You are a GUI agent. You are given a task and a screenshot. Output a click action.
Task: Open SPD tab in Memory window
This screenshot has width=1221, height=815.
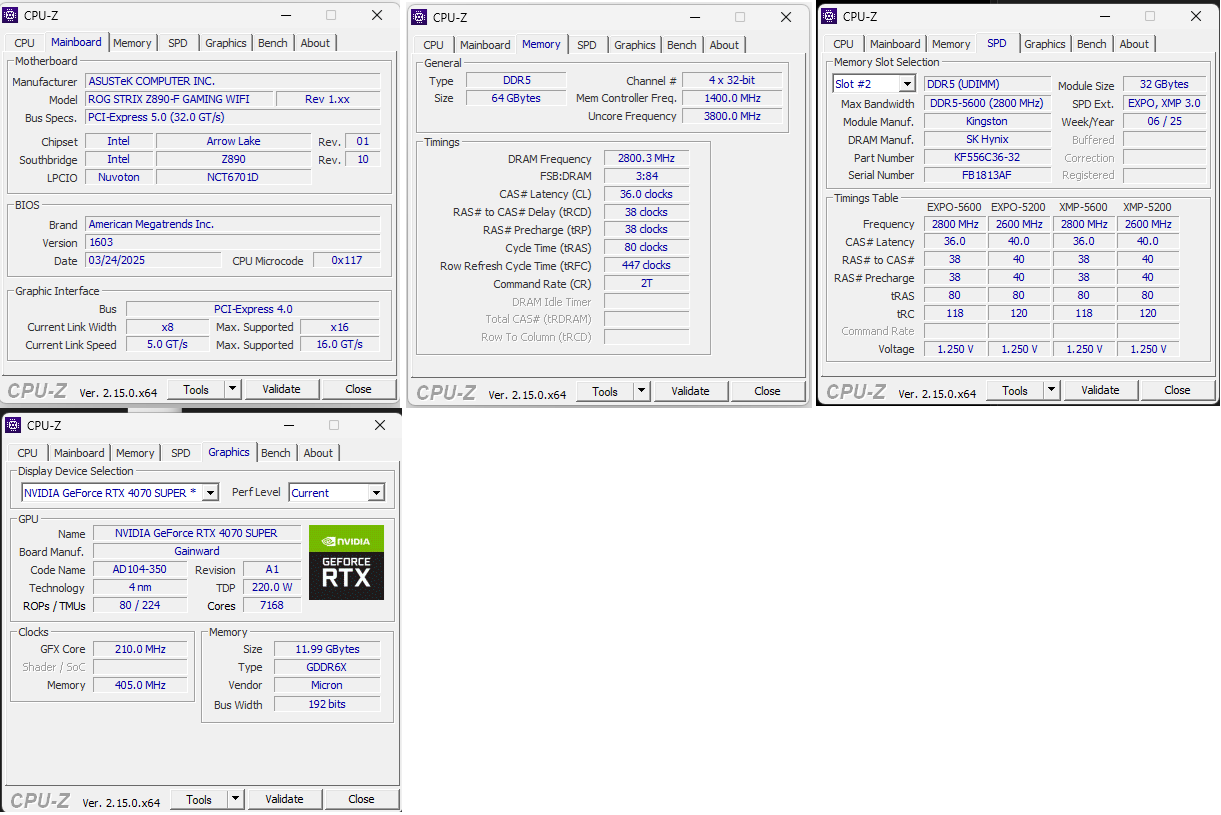[587, 45]
